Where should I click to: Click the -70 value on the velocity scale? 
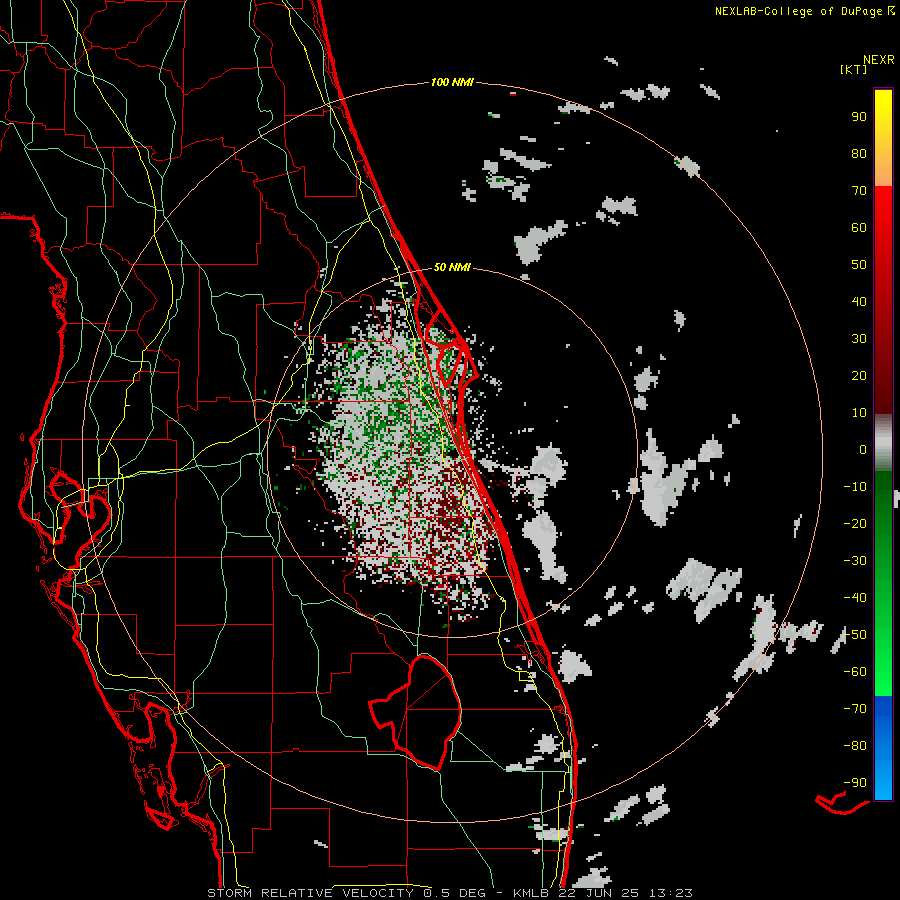[855, 709]
